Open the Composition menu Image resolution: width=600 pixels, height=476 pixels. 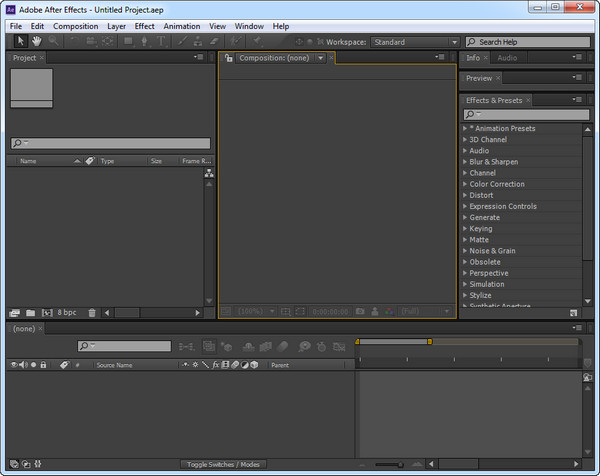[x=75, y=26]
